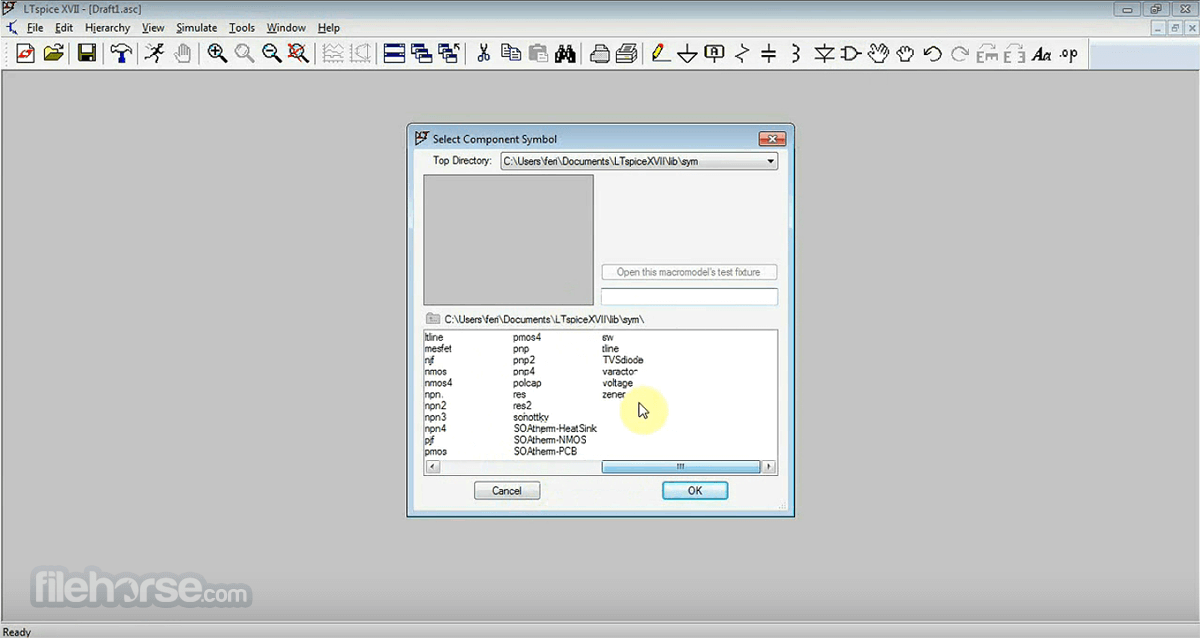Click the horizontal scrollbar thumb in the list
This screenshot has width=1200, height=638.
(x=680, y=467)
